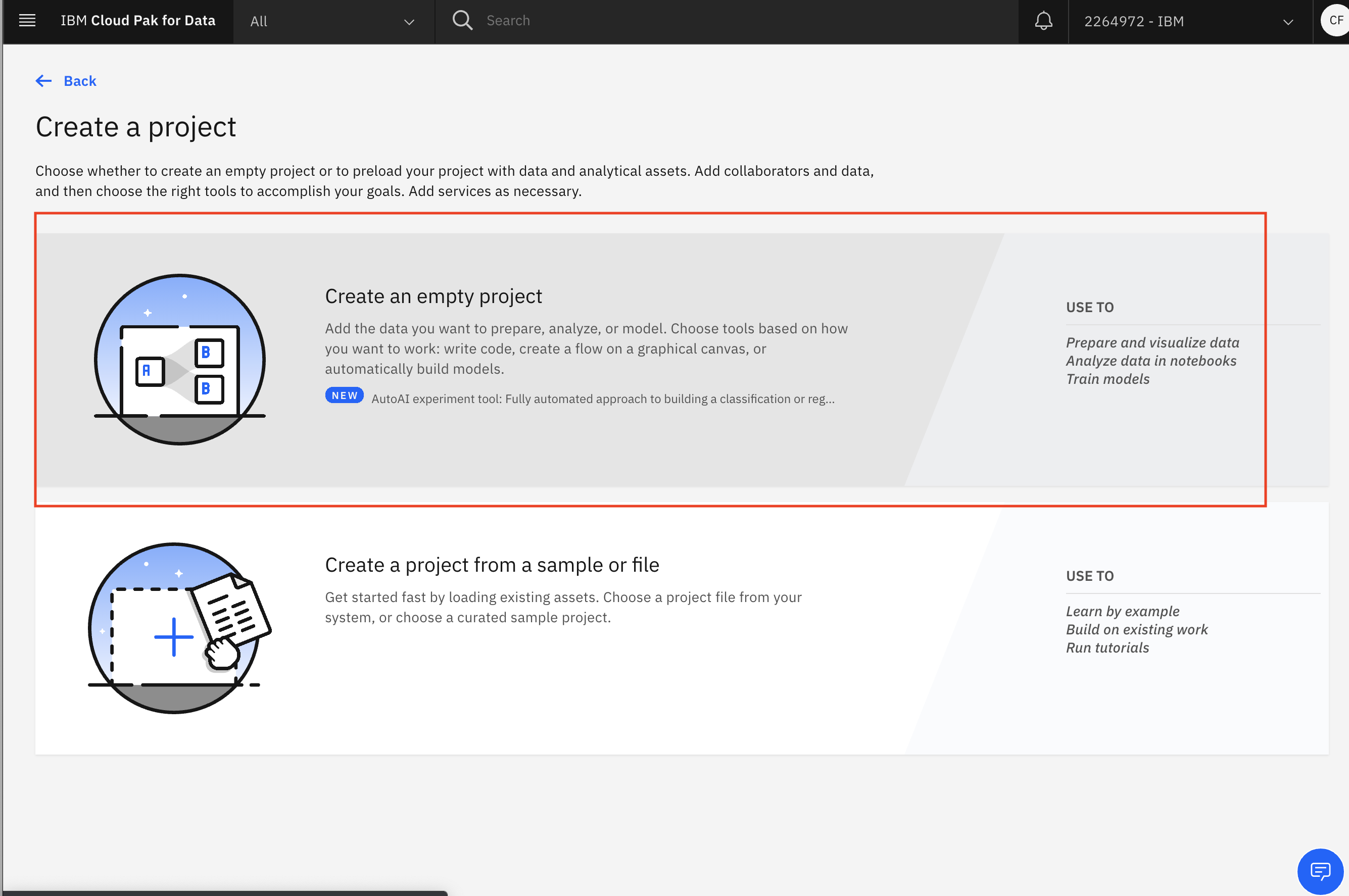Click the AutoAI experiment tool description
This screenshot has height=896, width=1349.
click(x=603, y=399)
